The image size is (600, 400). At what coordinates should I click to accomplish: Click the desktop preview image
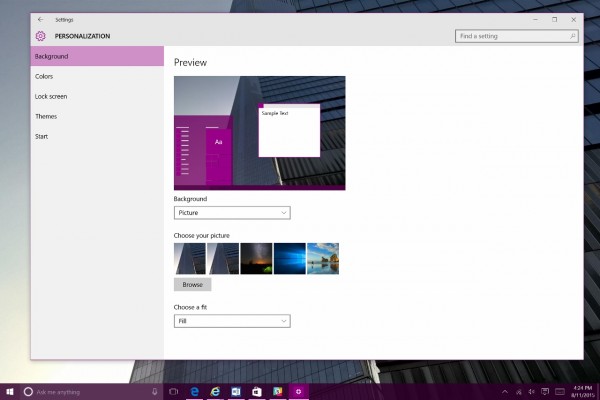coord(259,133)
